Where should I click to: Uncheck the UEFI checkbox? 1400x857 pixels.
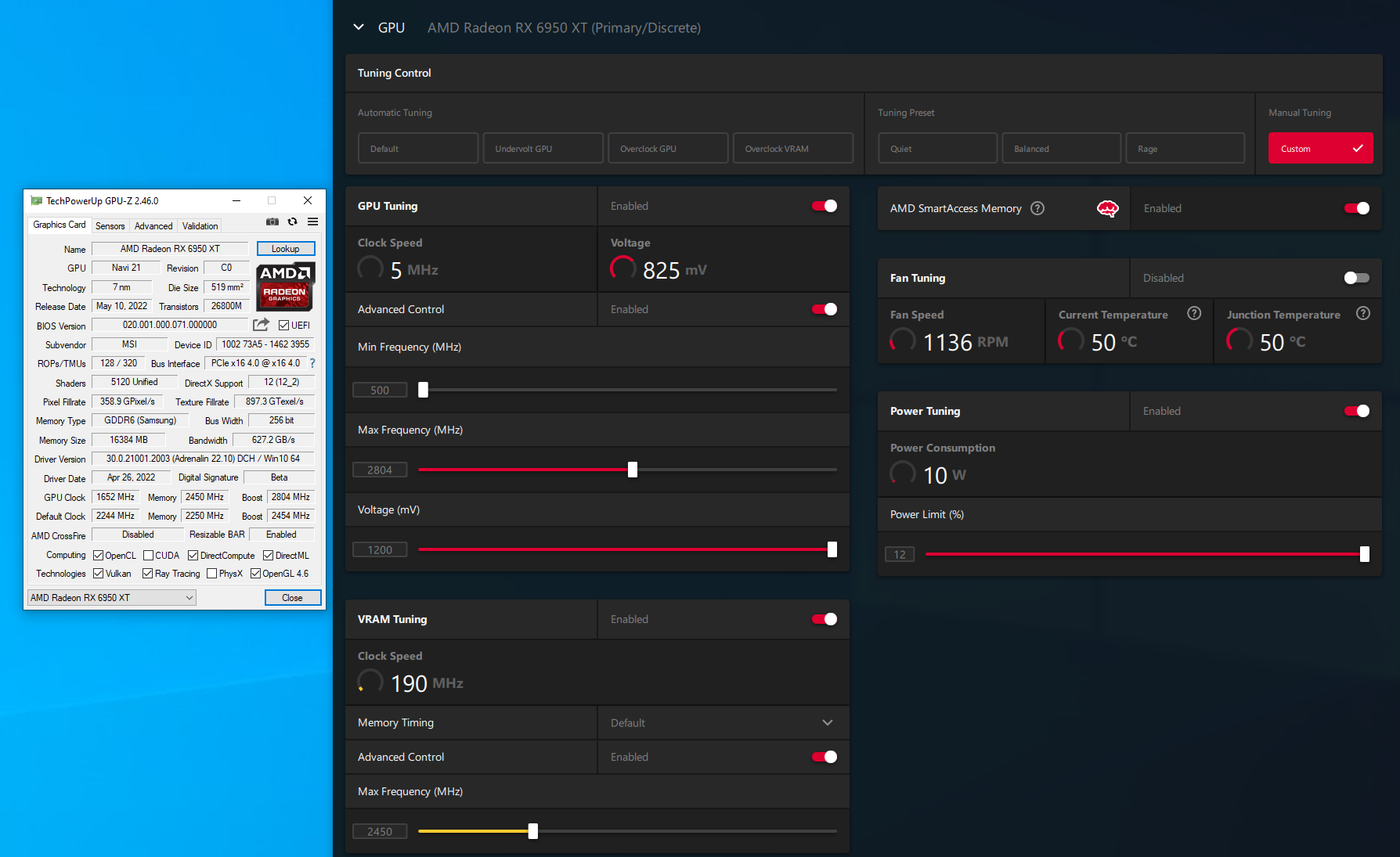[x=284, y=326]
